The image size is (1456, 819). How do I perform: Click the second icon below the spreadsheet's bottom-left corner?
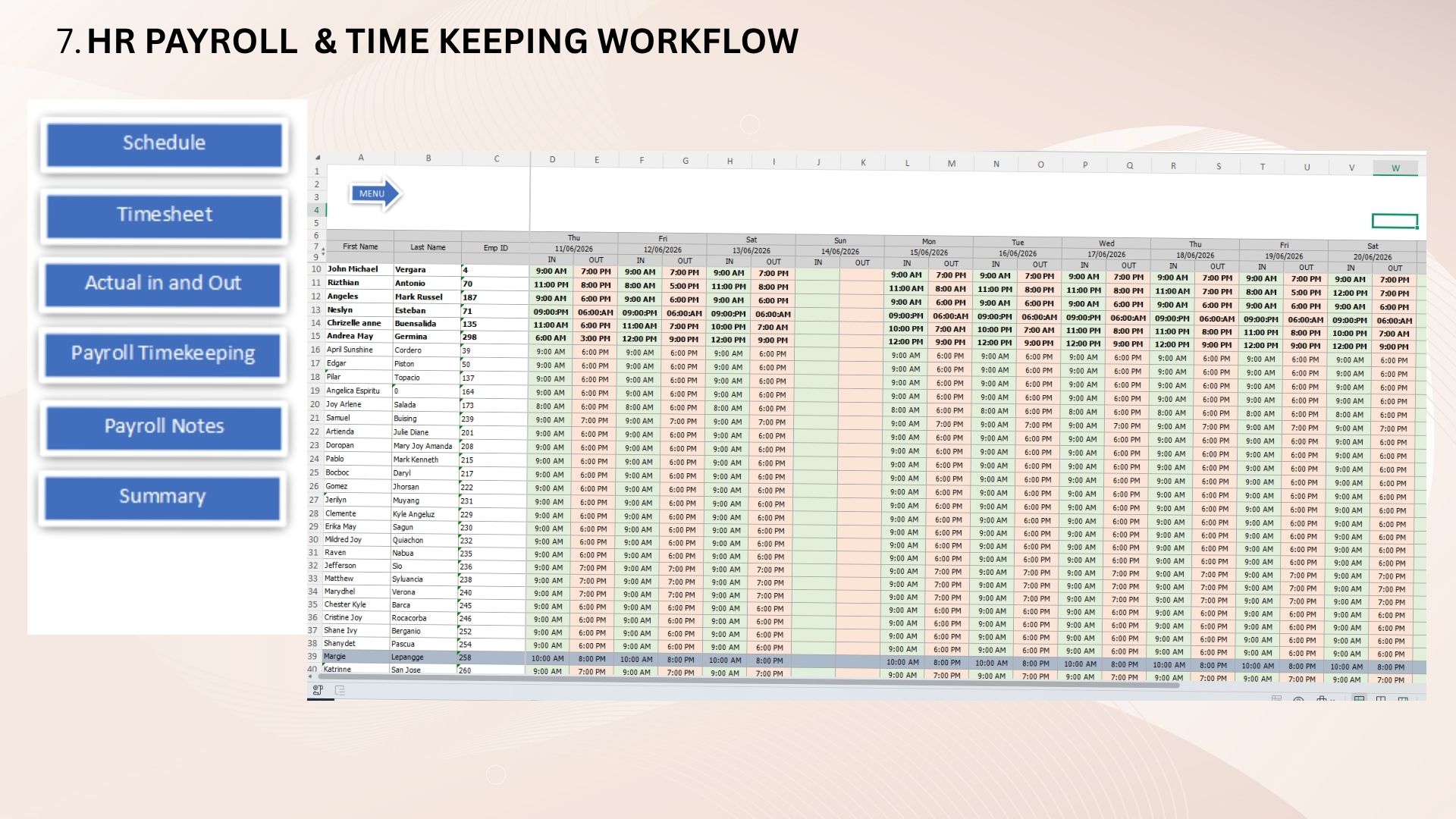[340, 690]
